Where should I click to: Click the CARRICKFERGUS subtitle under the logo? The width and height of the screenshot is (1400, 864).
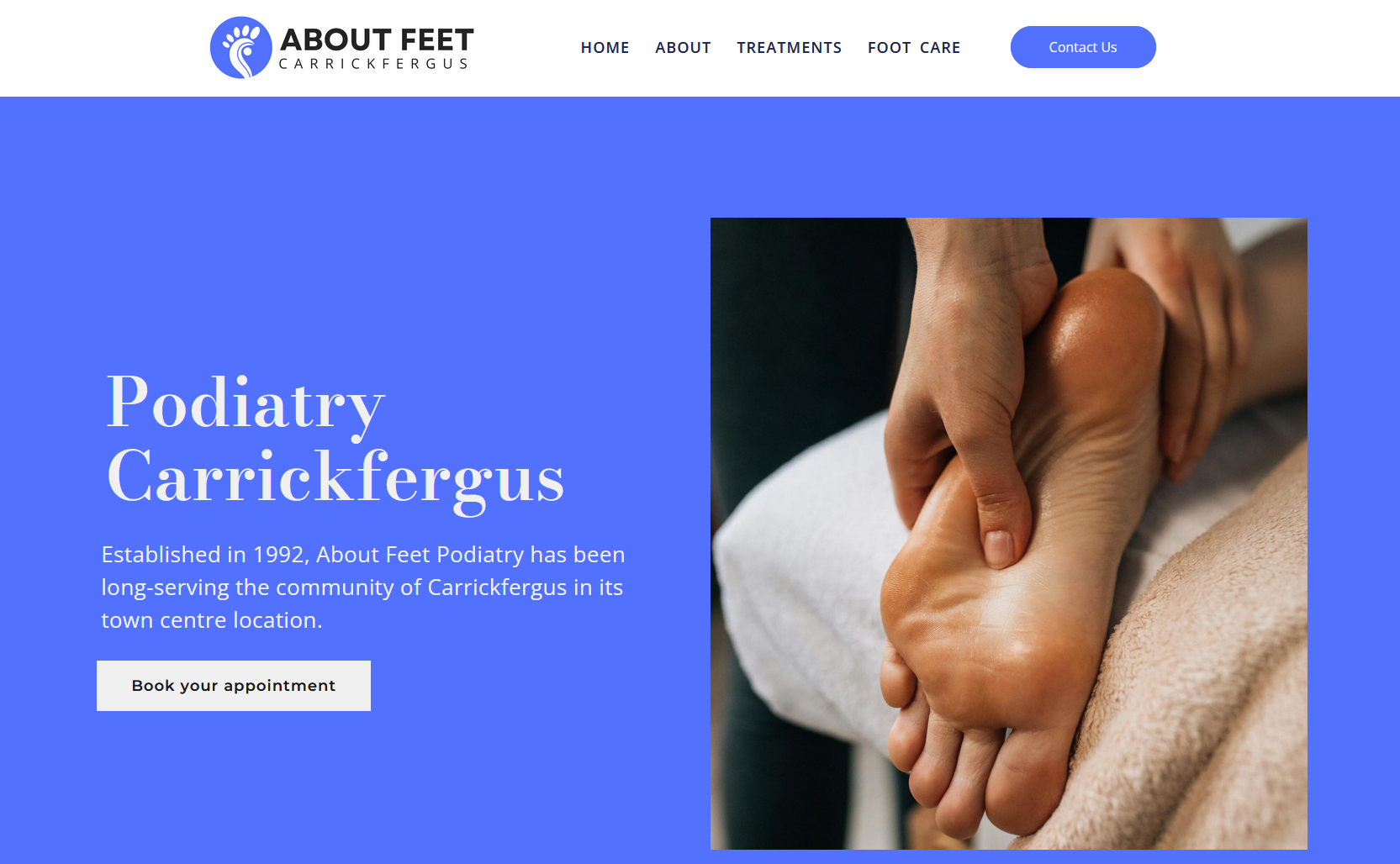click(373, 64)
